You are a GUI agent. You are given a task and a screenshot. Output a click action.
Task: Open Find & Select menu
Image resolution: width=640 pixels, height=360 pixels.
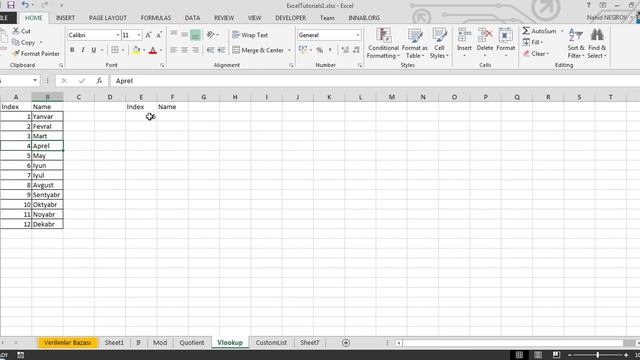(x=597, y=43)
